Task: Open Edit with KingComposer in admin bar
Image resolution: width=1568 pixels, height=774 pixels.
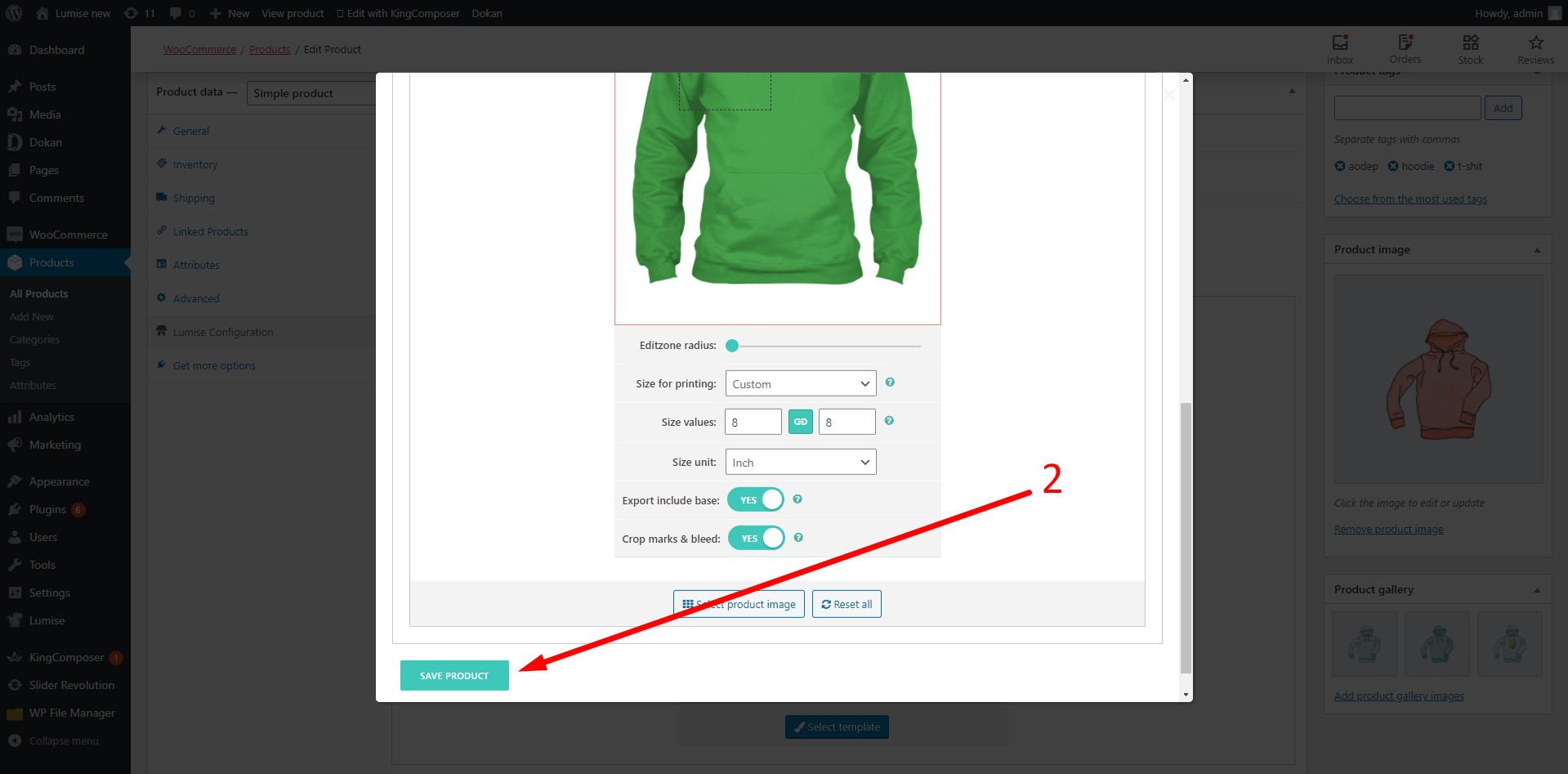Action: [398, 13]
